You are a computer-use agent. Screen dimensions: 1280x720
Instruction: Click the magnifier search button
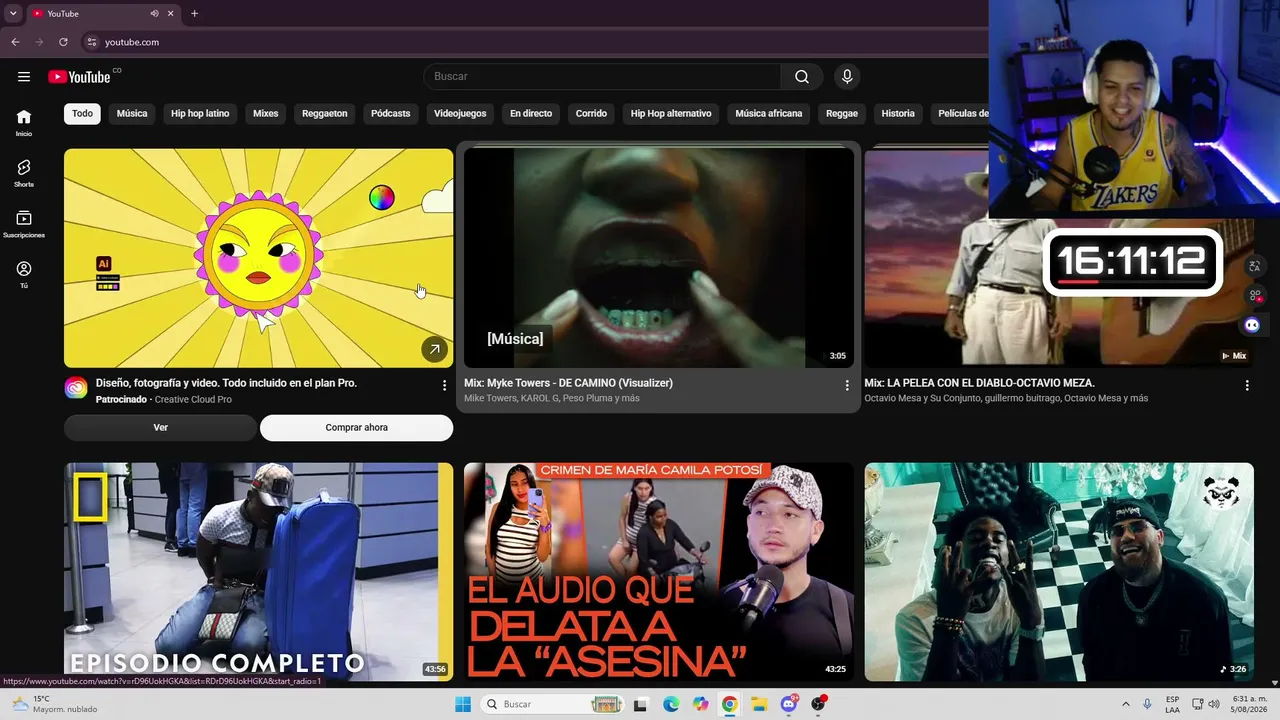point(802,77)
